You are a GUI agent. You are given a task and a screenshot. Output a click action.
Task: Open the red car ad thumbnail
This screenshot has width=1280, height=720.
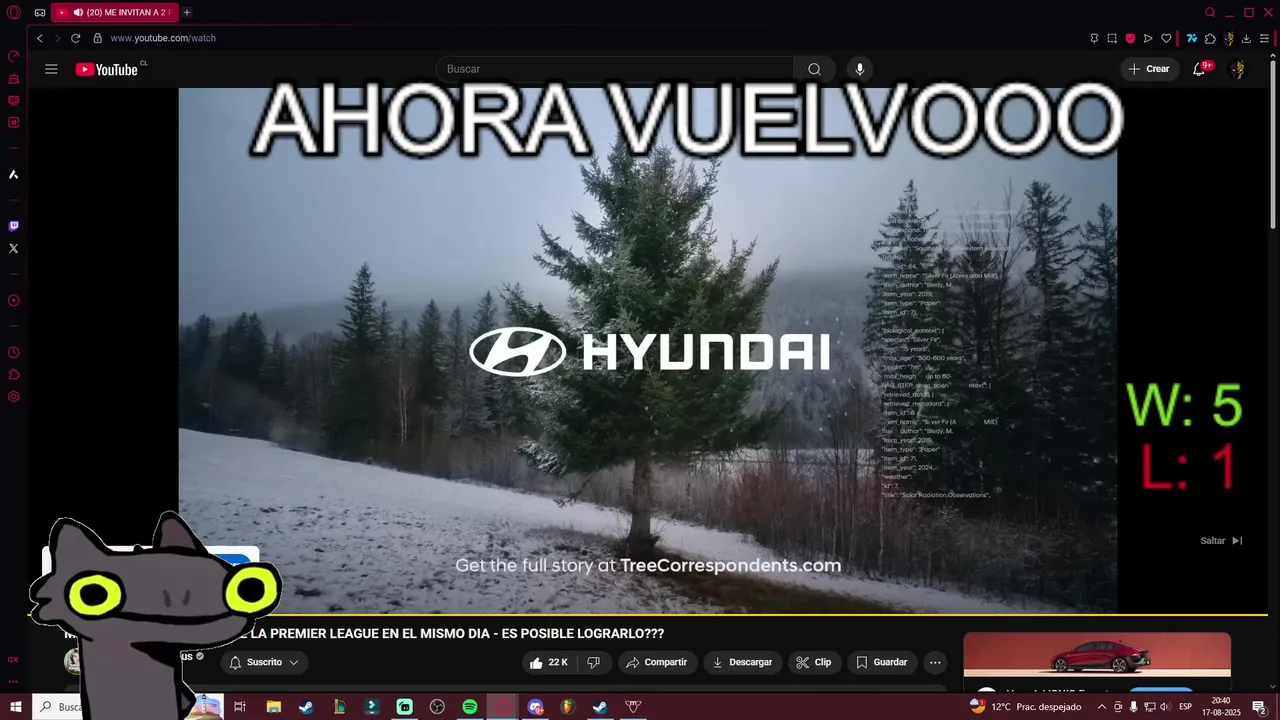(x=1097, y=654)
